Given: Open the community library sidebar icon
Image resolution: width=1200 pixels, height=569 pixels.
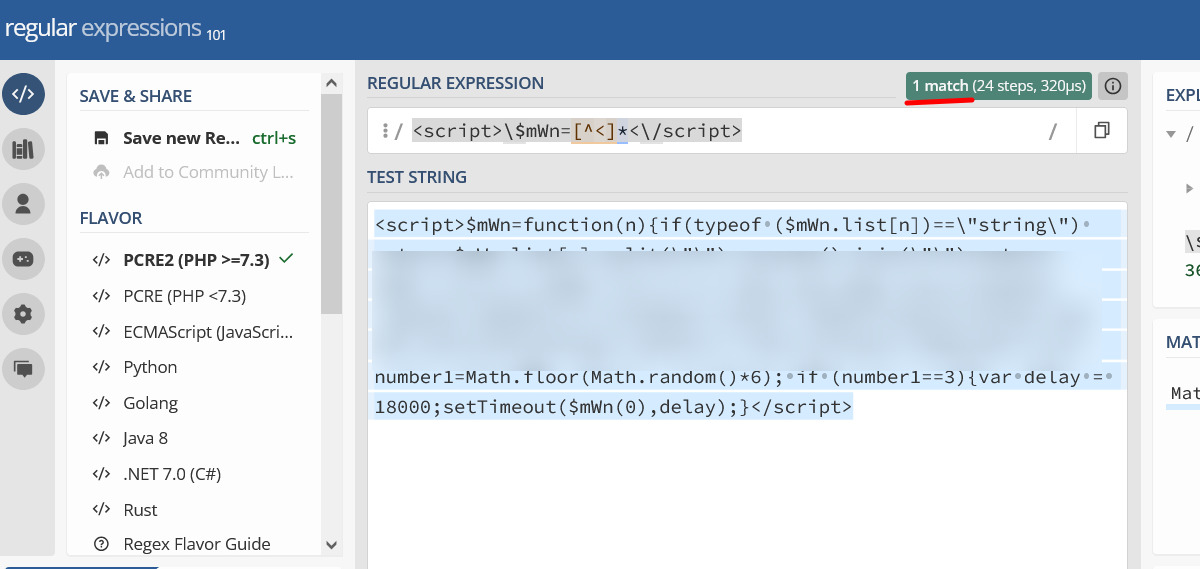Looking at the screenshot, I should tap(24, 150).
